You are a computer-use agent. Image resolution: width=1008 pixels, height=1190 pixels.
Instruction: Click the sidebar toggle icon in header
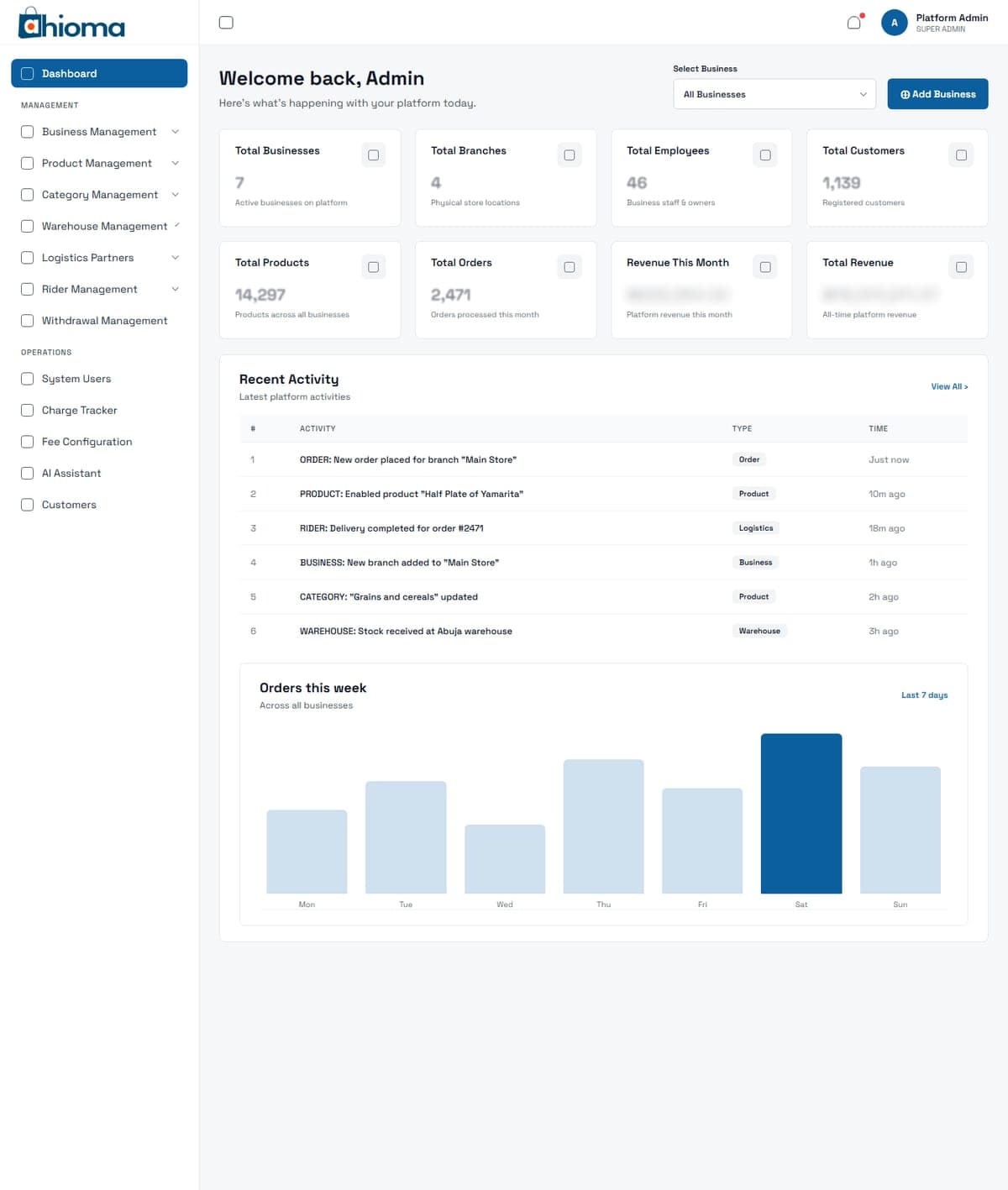(226, 23)
